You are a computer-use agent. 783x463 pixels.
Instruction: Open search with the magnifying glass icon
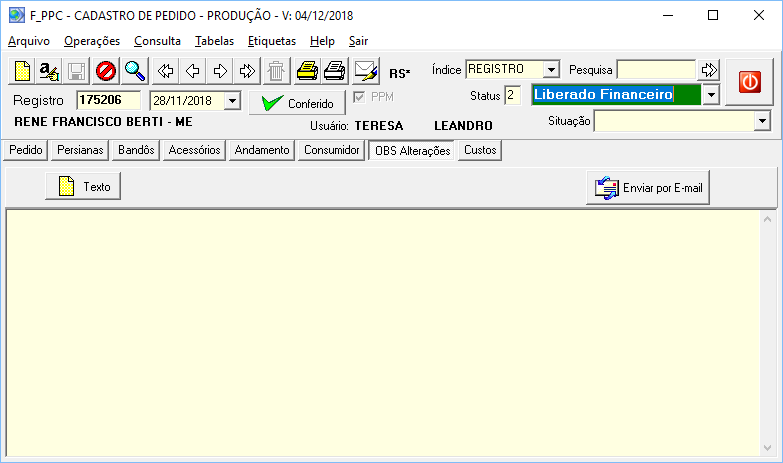pos(135,71)
